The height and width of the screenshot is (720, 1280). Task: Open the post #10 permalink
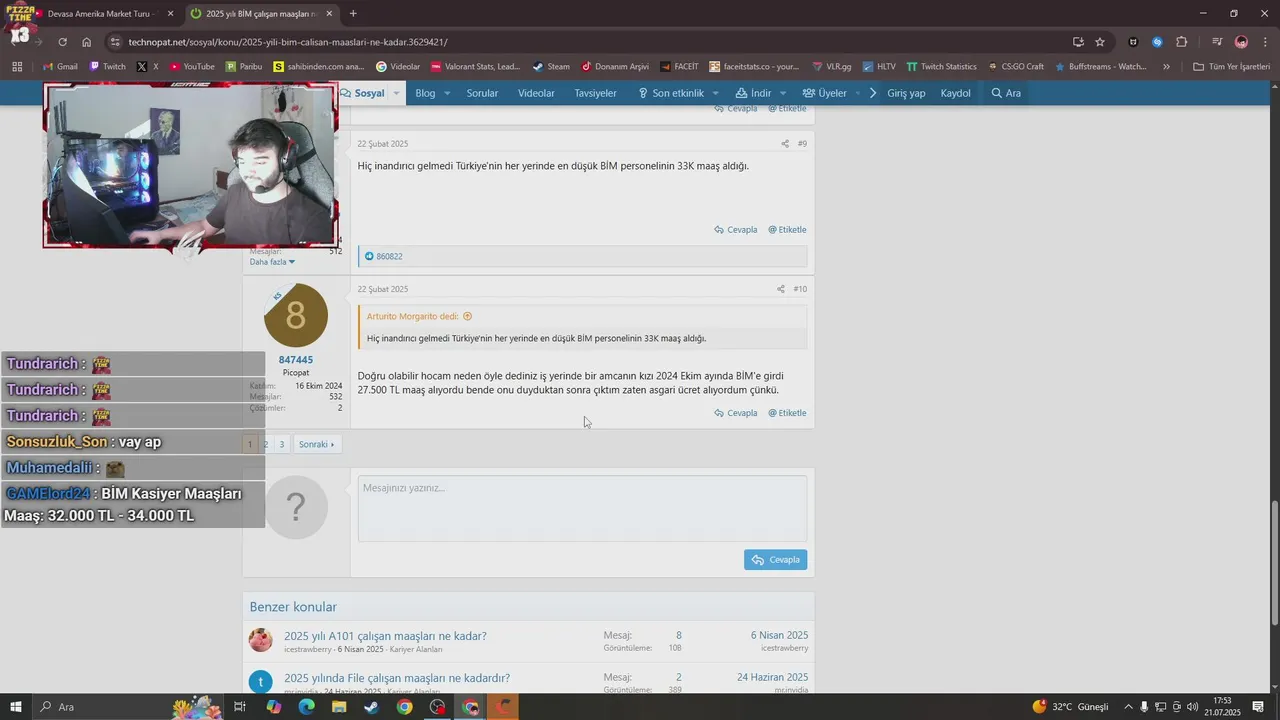800,289
